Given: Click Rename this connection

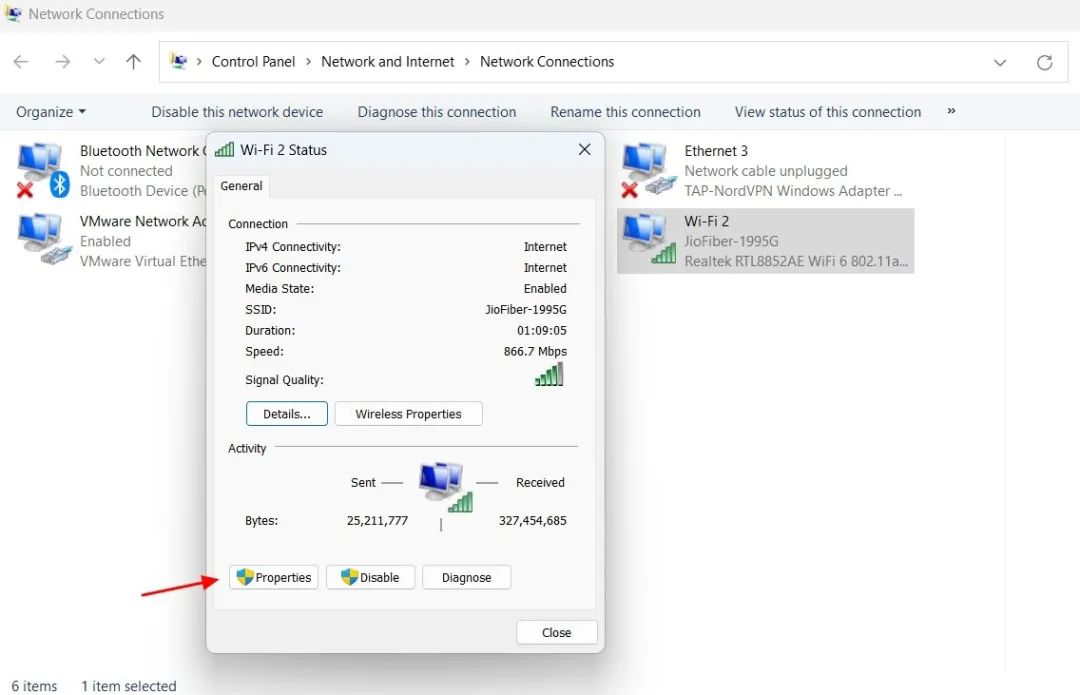Looking at the screenshot, I should 626,111.
